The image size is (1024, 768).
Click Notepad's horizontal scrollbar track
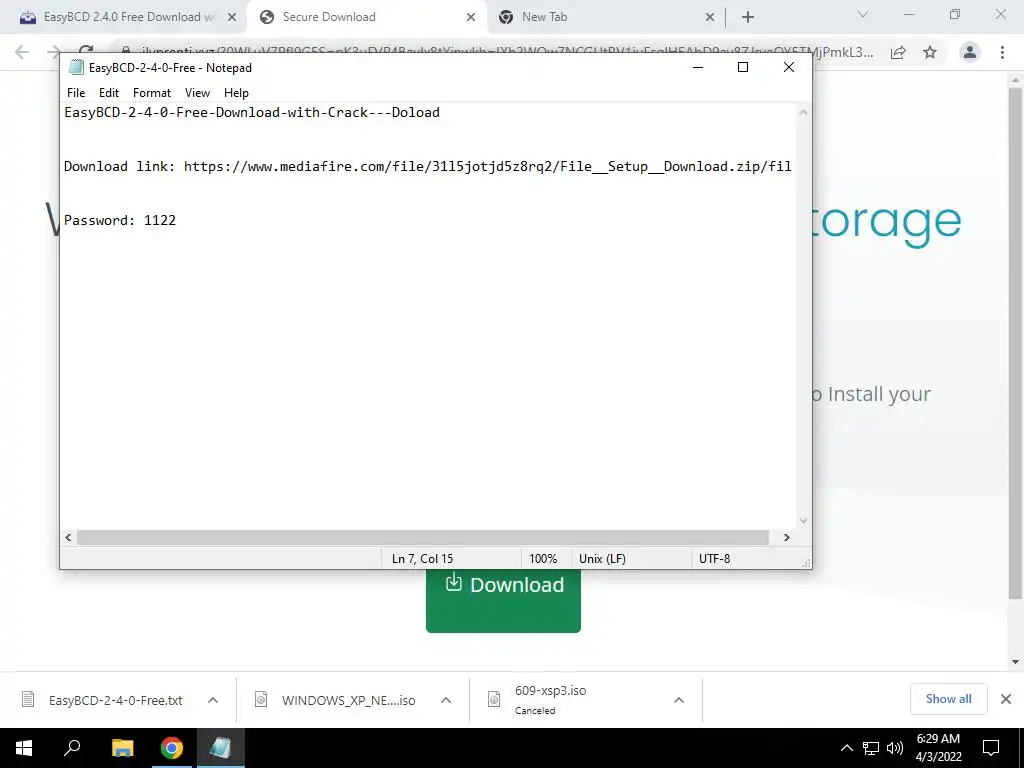tap(423, 537)
